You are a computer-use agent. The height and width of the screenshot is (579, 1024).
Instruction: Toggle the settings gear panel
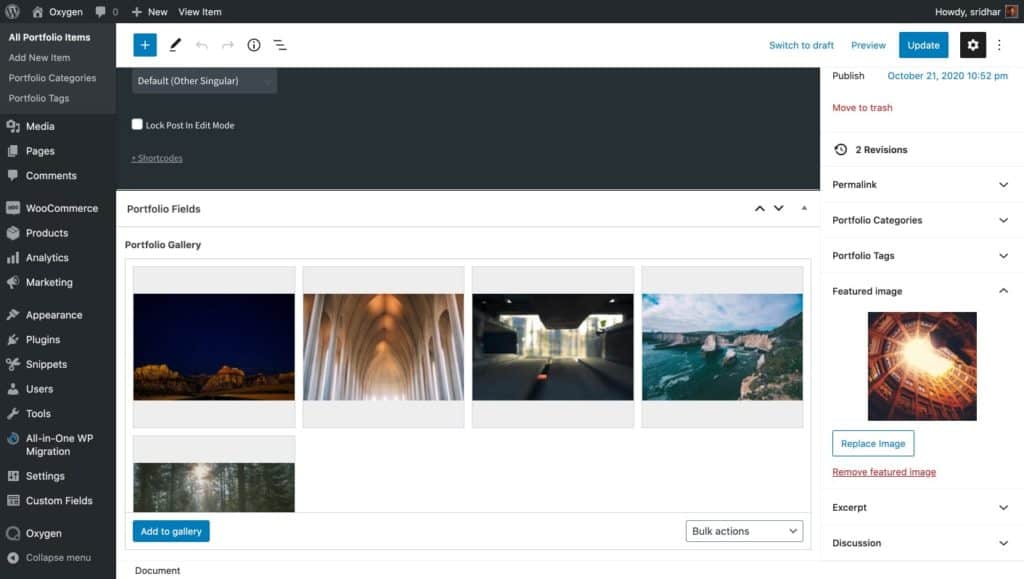[x=972, y=45]
